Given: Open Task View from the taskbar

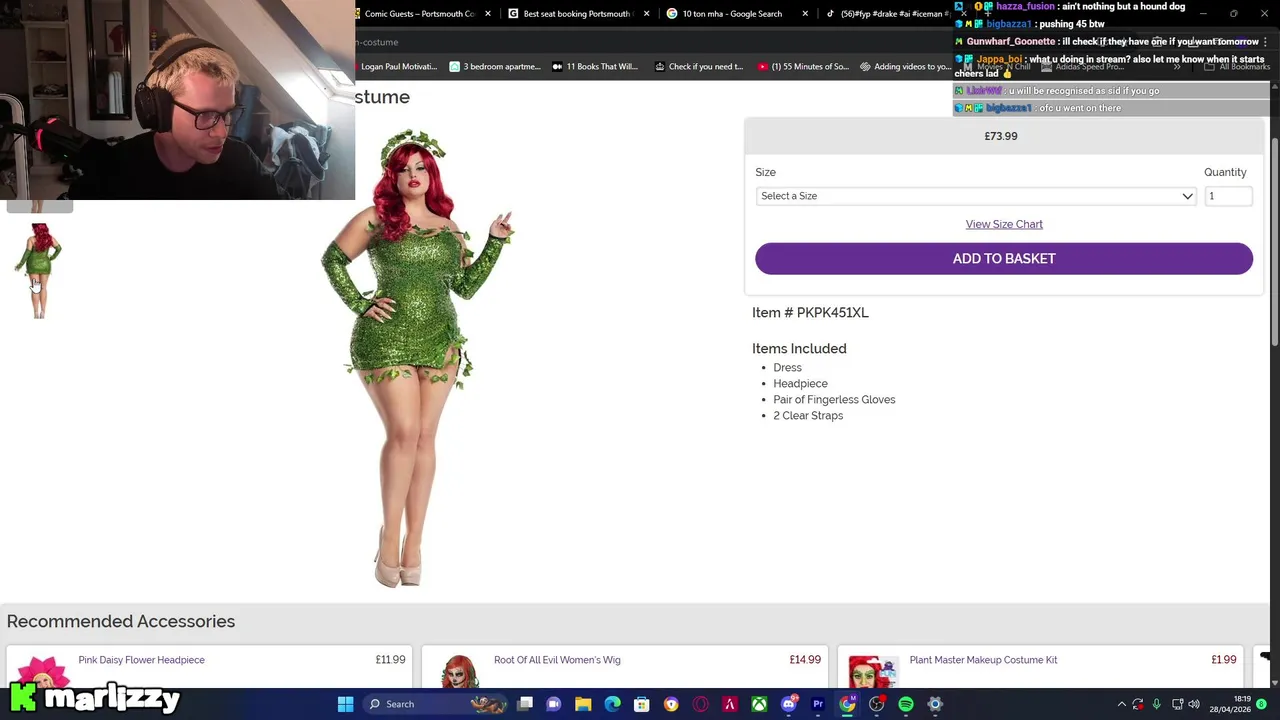Looking at the screenshot, I should click(x=525, y=704).
